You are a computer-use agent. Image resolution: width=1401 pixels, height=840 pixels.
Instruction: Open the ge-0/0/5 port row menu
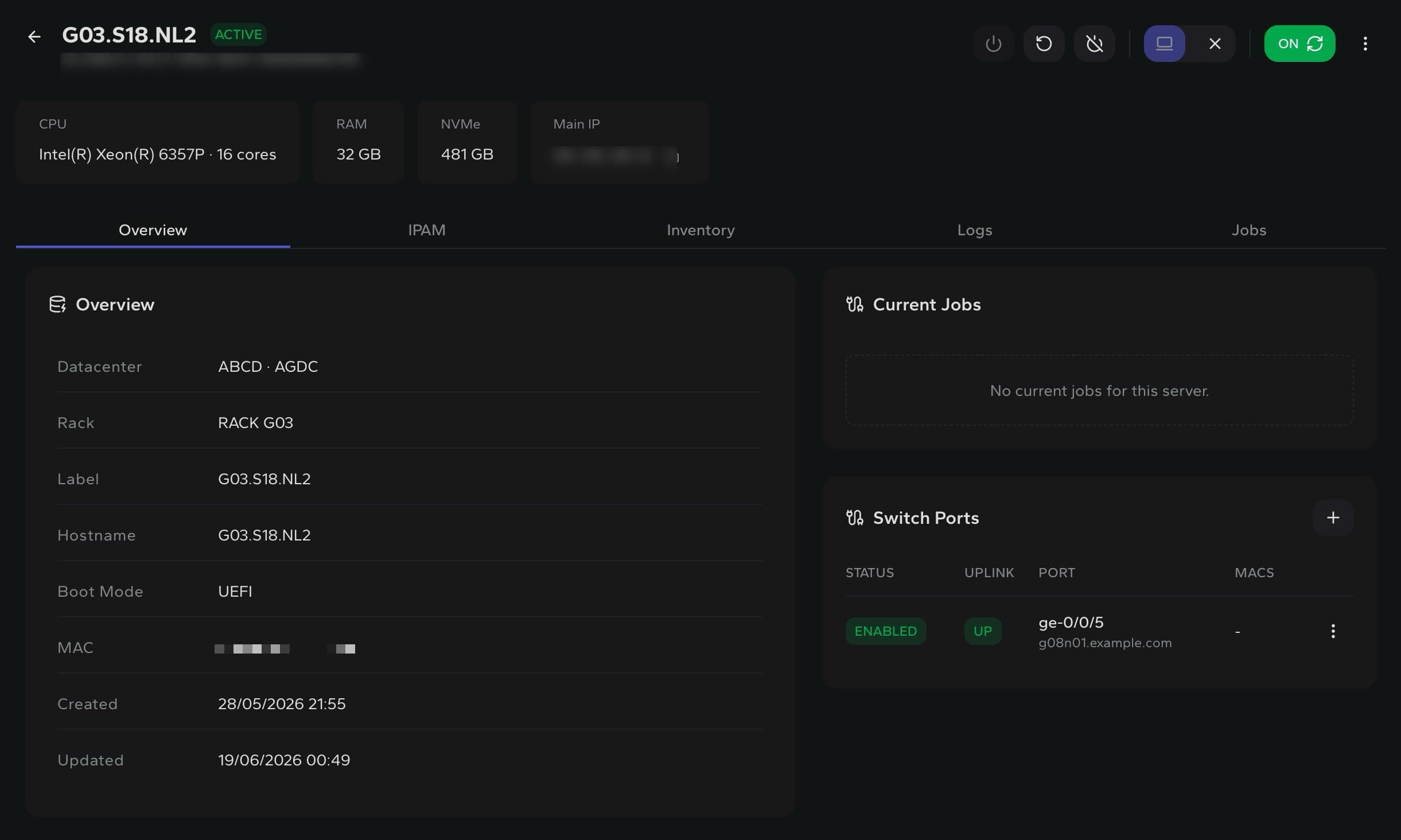coord(1333,631)
